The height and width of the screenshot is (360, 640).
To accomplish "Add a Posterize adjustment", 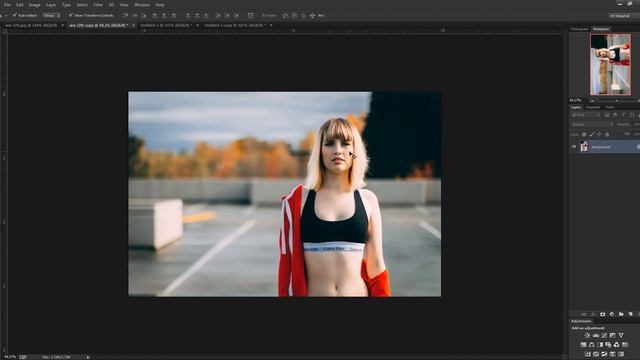I will pos(596,354).
